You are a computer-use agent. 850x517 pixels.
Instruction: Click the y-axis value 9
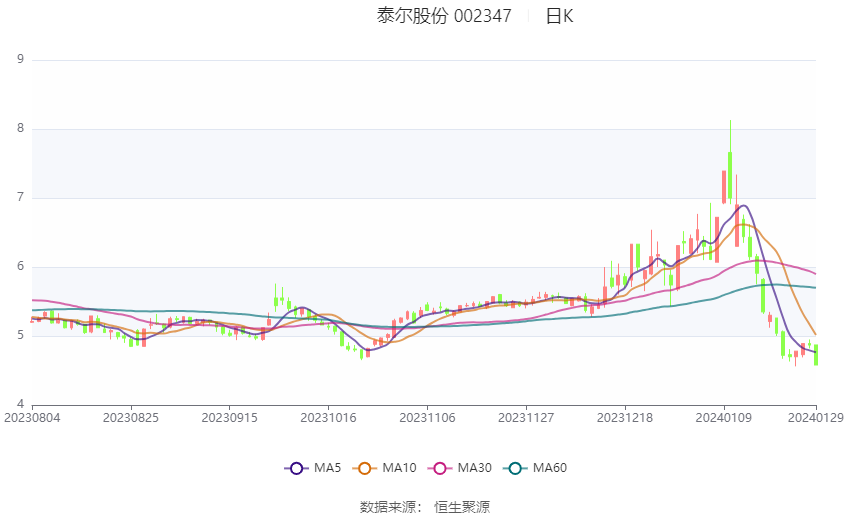click(x=21, y=59)
